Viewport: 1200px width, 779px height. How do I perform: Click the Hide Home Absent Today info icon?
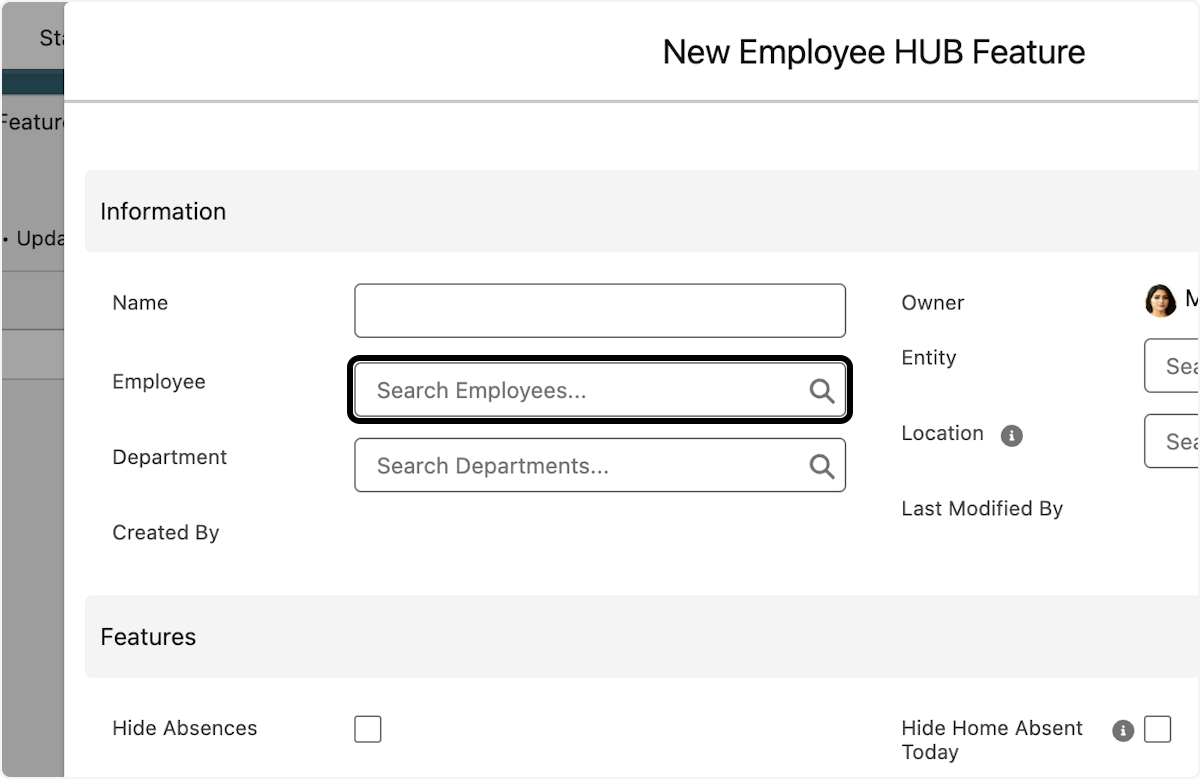(1122, 729)
